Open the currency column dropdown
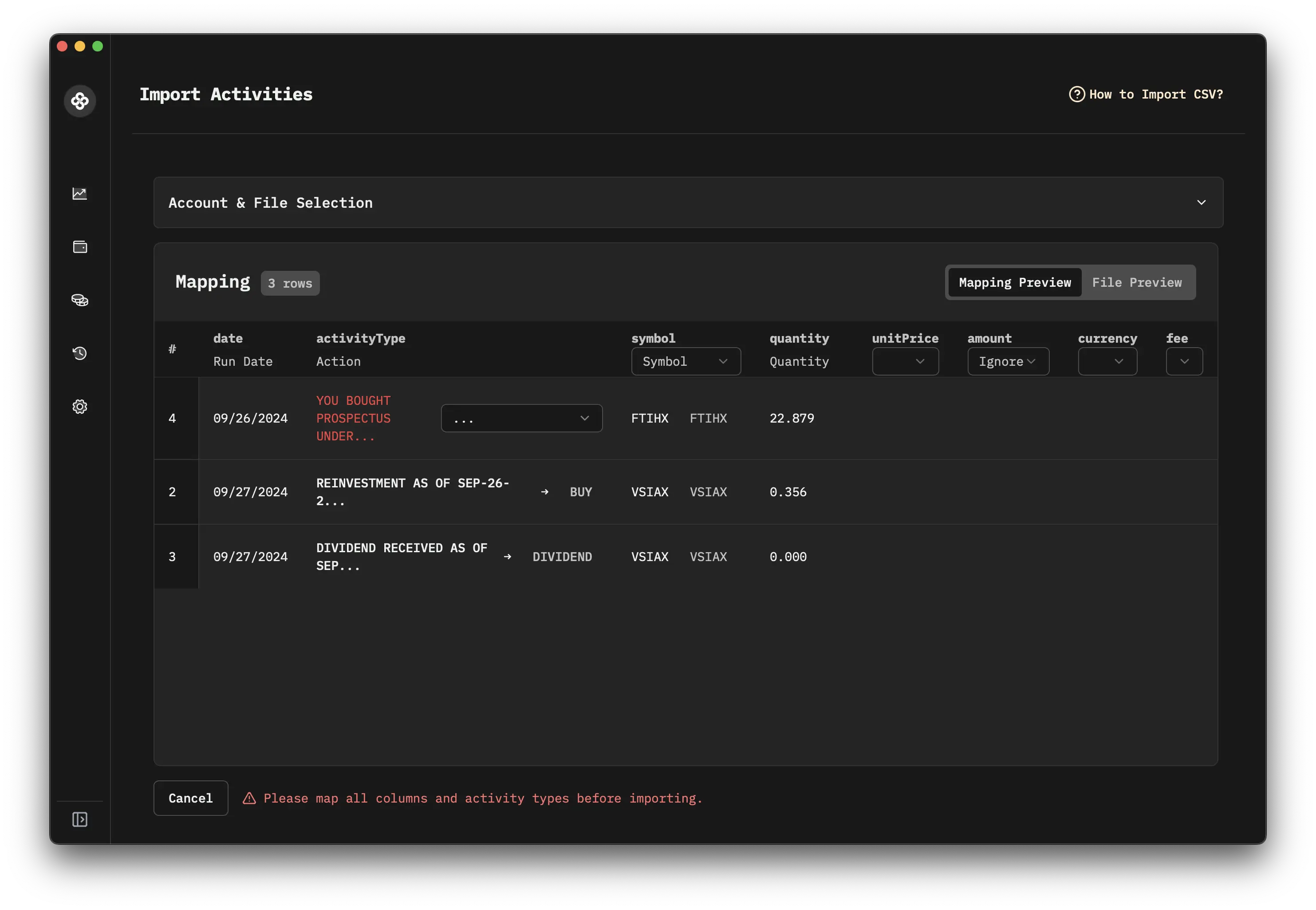The height and width of the screenshot is (910, 1316). [x=1107, y=361]
